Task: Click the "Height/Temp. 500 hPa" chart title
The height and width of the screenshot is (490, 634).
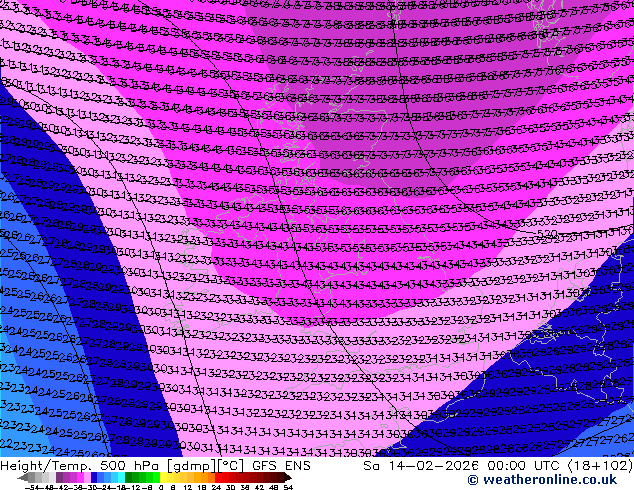Action: pos(81,466)
